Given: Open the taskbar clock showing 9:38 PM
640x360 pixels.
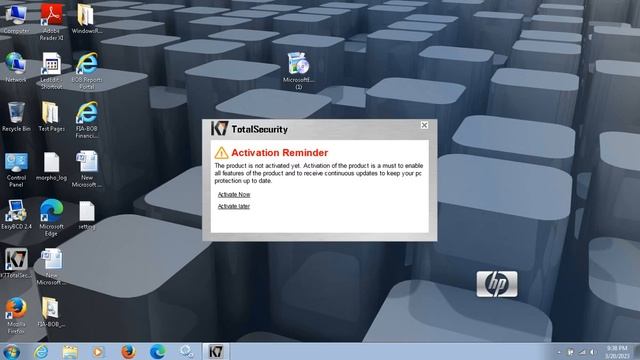Looking at the screenshot, I should (x=617, y=352).
